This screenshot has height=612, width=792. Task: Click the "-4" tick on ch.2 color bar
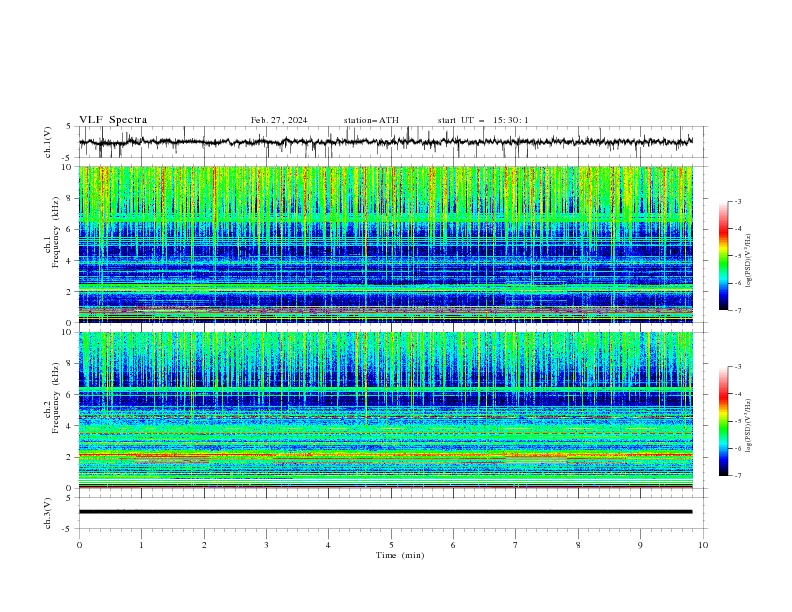[x=738, y=394]
